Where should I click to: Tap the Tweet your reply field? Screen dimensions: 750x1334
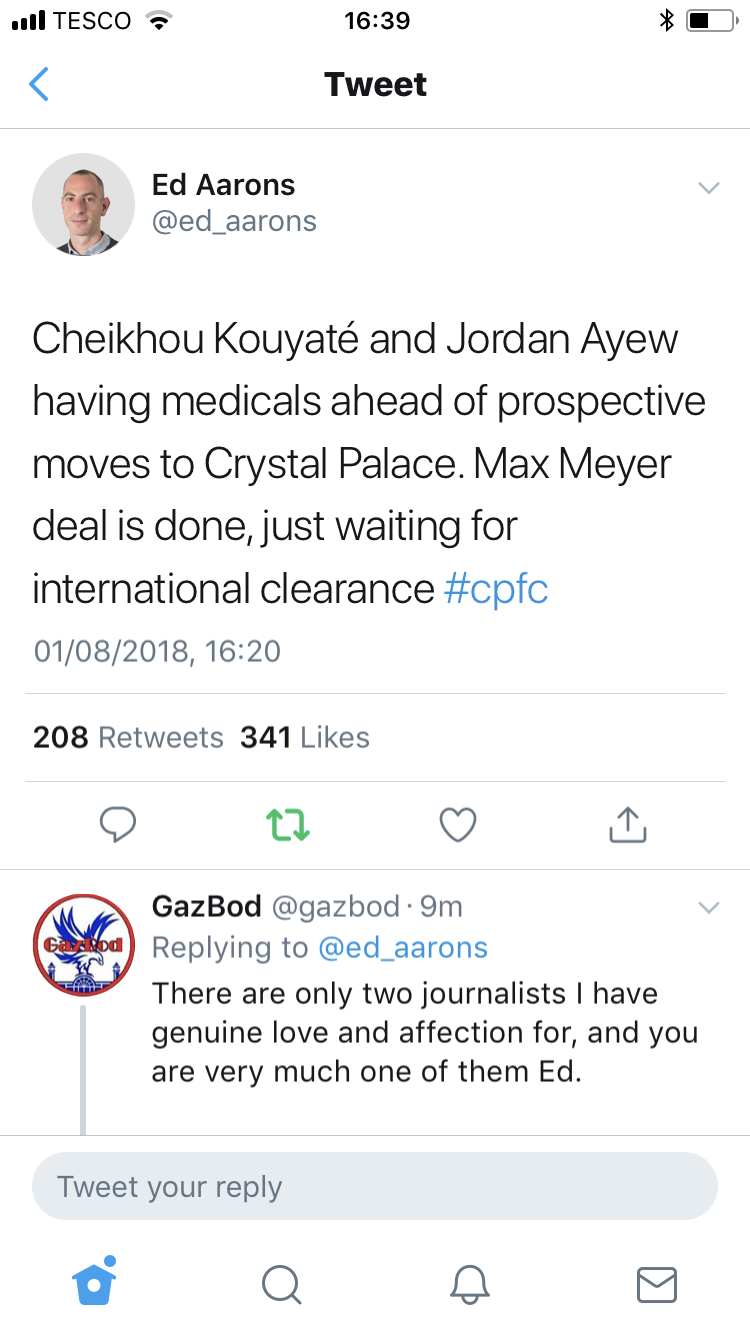pos(375,1187)
